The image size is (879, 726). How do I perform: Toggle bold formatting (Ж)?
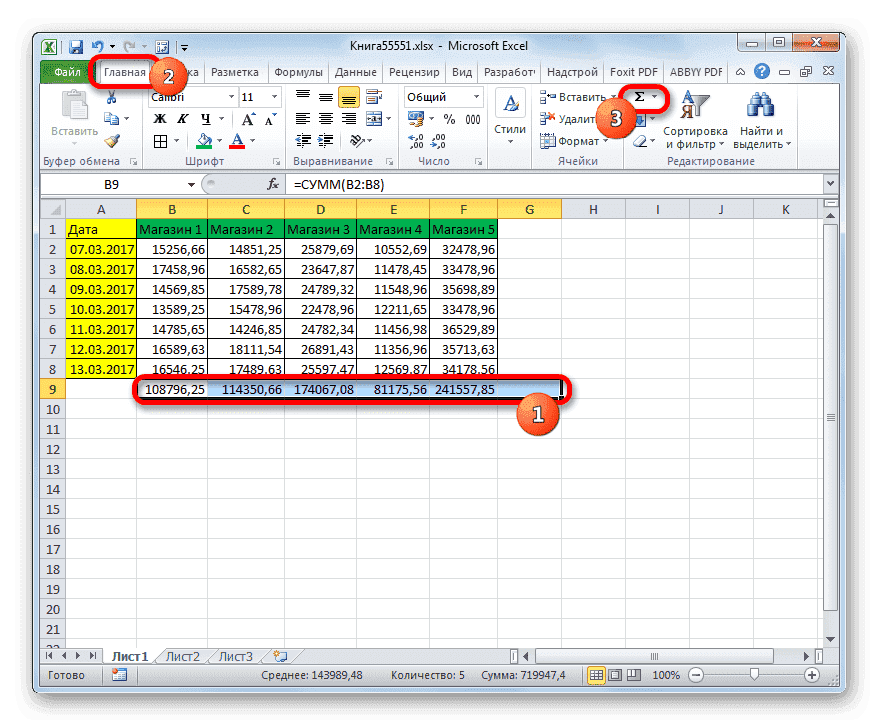159,117
